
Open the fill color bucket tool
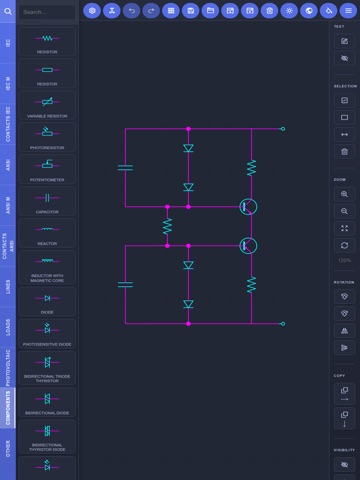pos(329,11)
